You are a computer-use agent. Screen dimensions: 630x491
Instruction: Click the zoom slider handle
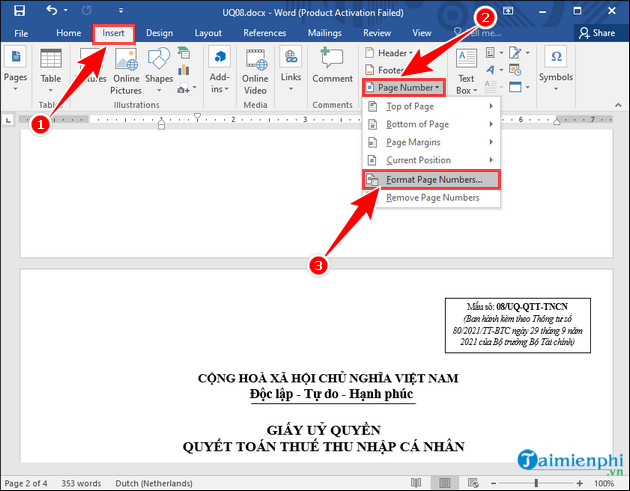coord(536,483)
